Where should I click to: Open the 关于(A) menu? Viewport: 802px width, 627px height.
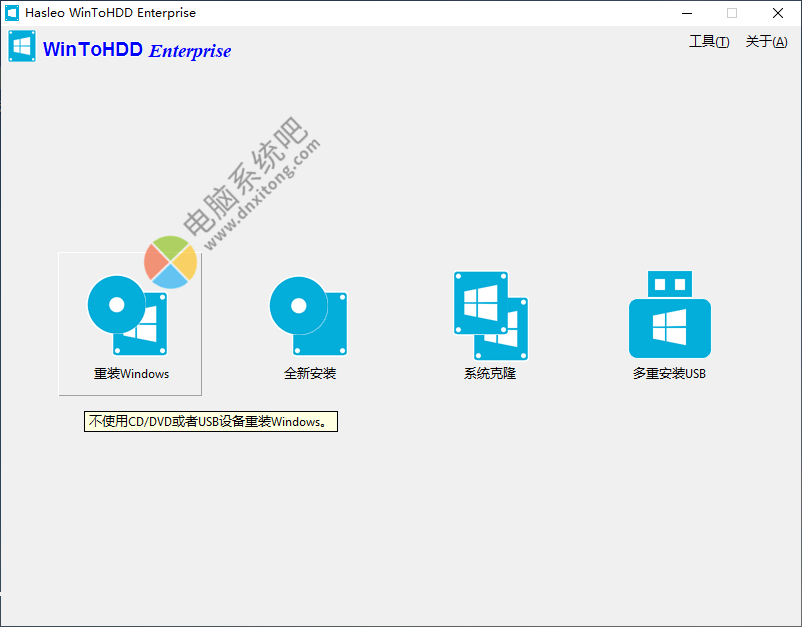click(x=766, y=42)
